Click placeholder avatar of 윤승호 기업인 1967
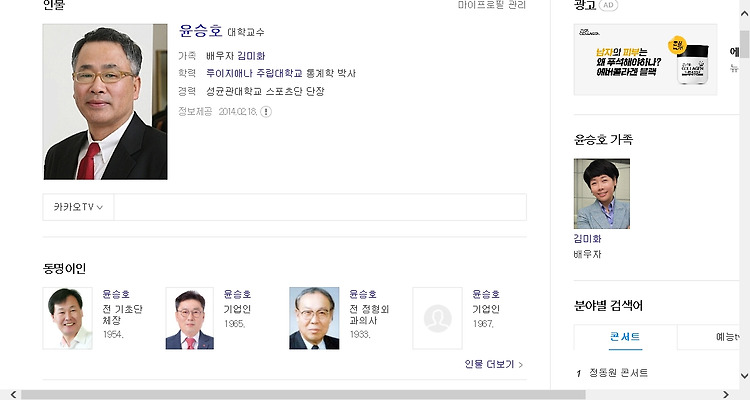Screen dimensions: 750x400 [x=438, y=318]
